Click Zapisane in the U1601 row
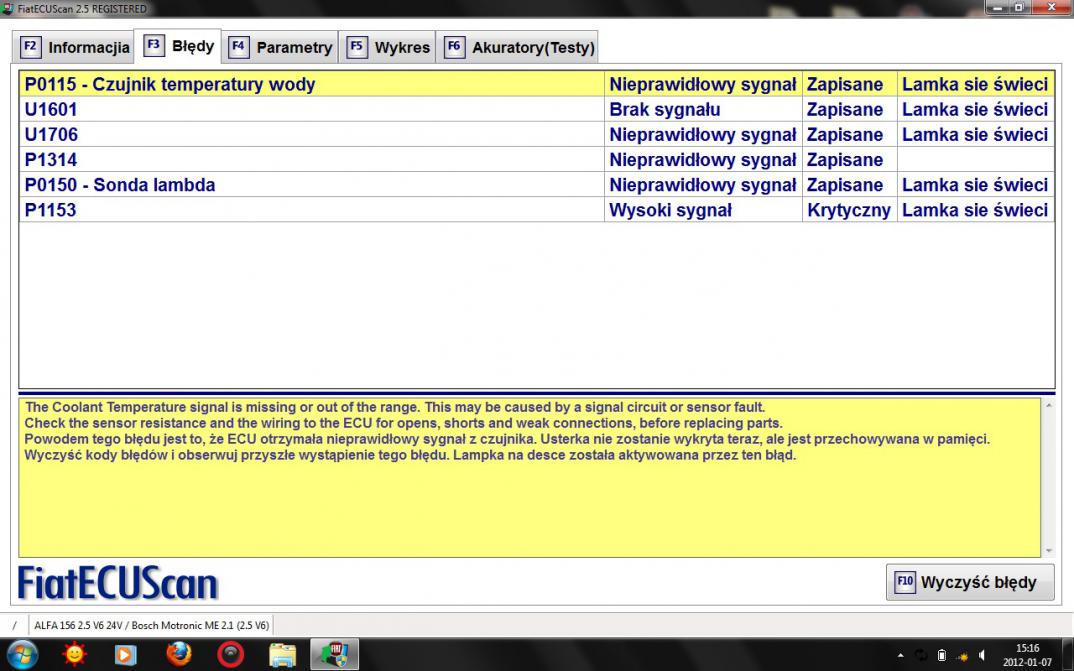The width and height of the screenshot is (1074, 671). (845, 110)
